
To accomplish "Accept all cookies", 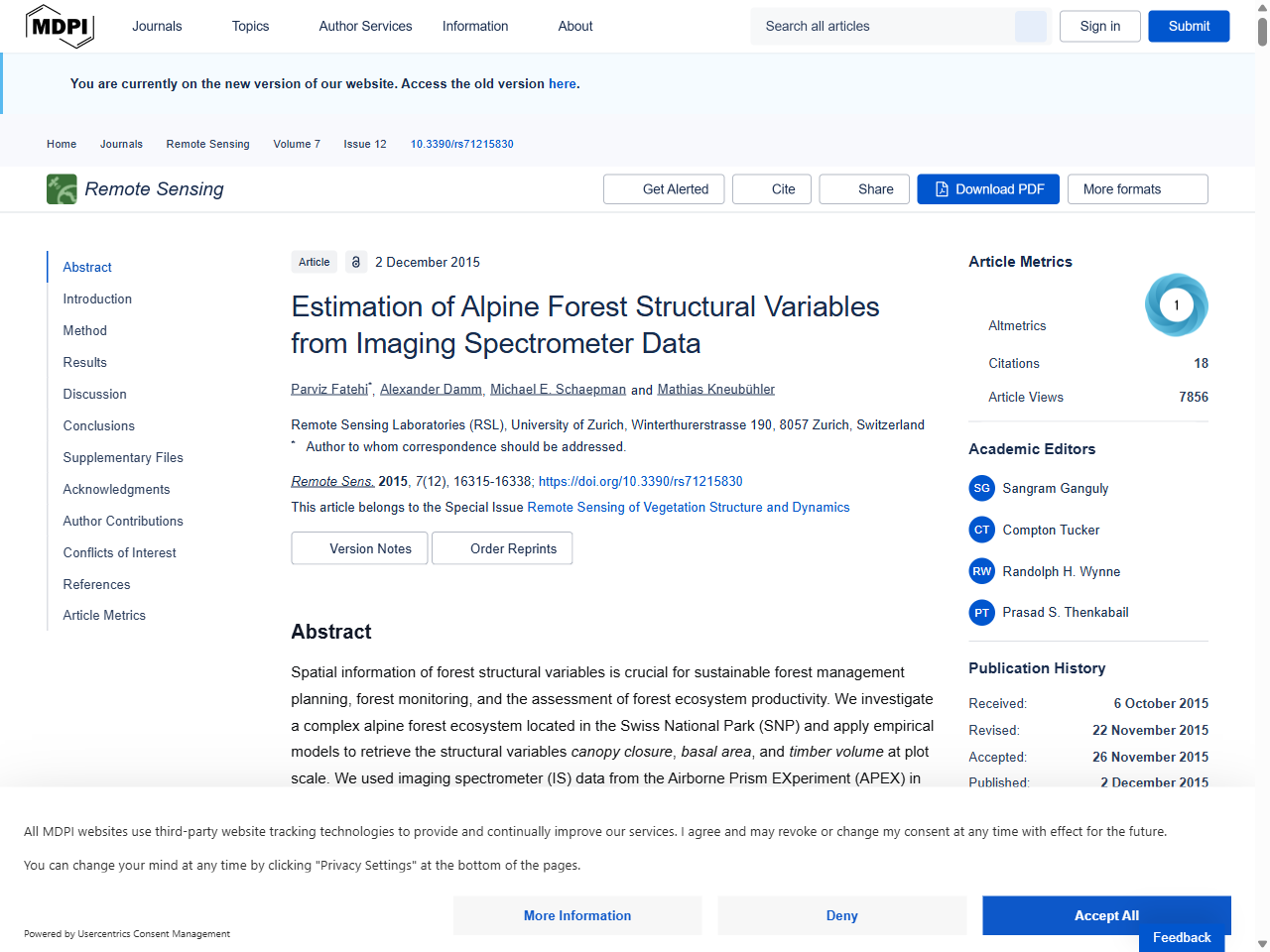I will click(x=1106, y=915).
